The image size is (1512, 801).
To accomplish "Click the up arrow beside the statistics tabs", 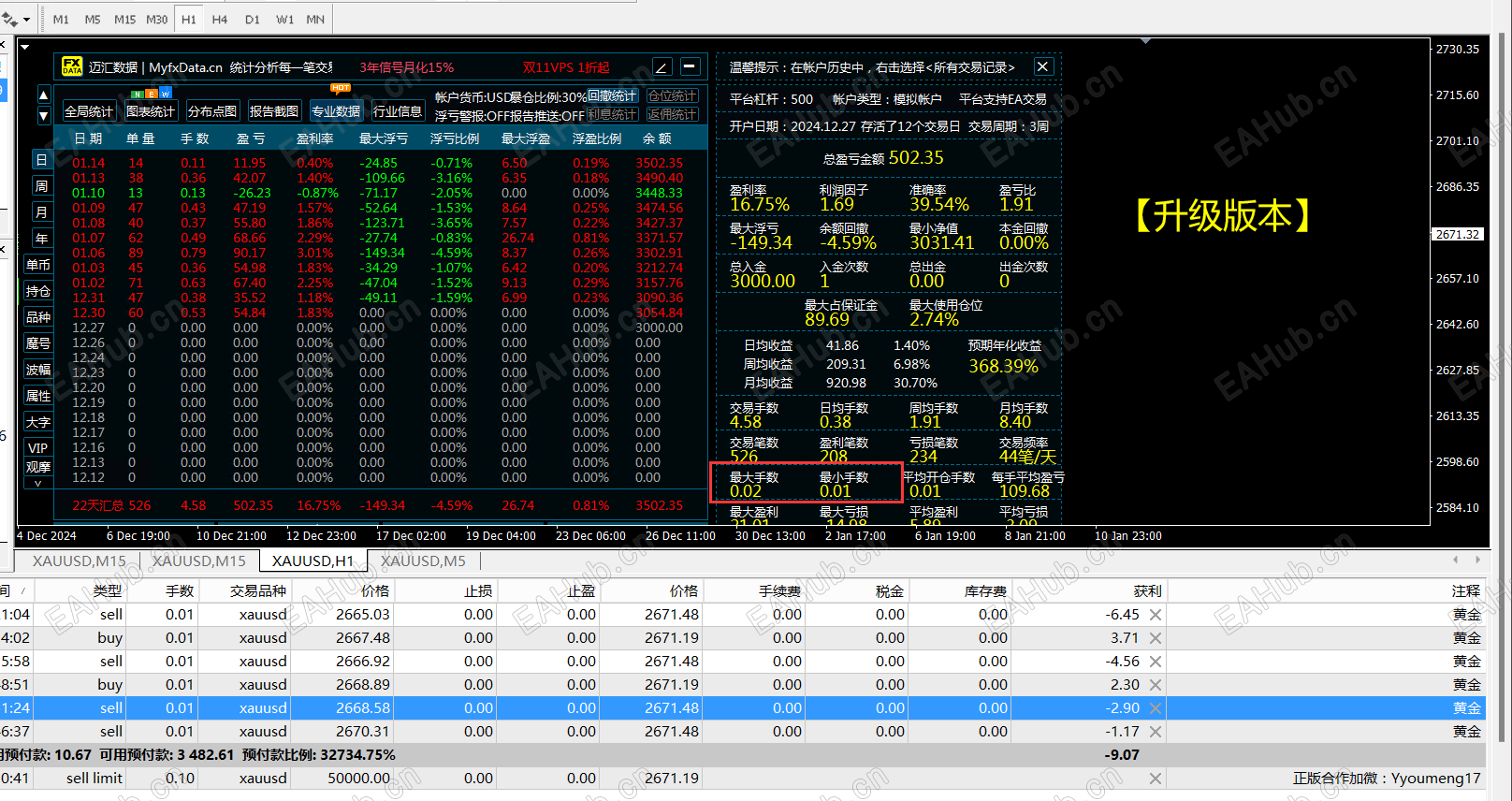I will [x=43, y=95].
